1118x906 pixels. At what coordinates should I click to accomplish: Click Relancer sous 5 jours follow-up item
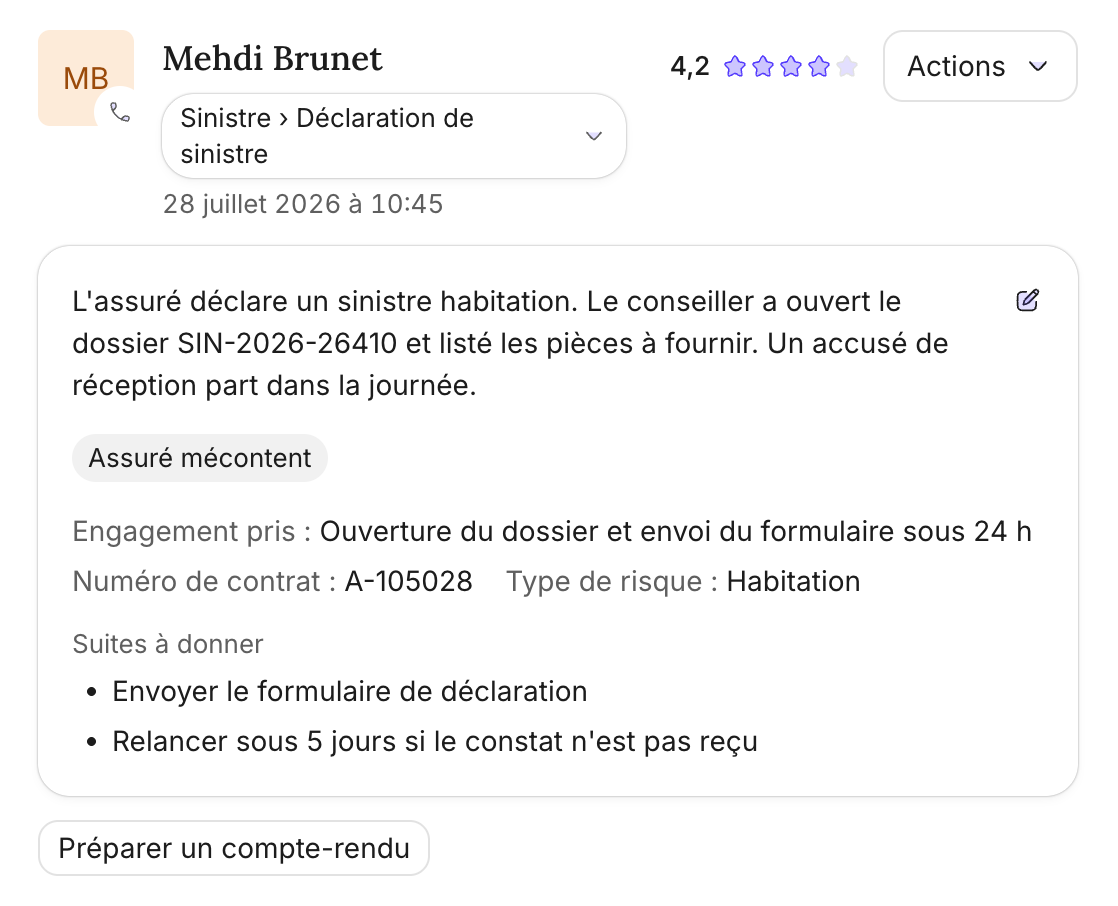click(435, 741)
